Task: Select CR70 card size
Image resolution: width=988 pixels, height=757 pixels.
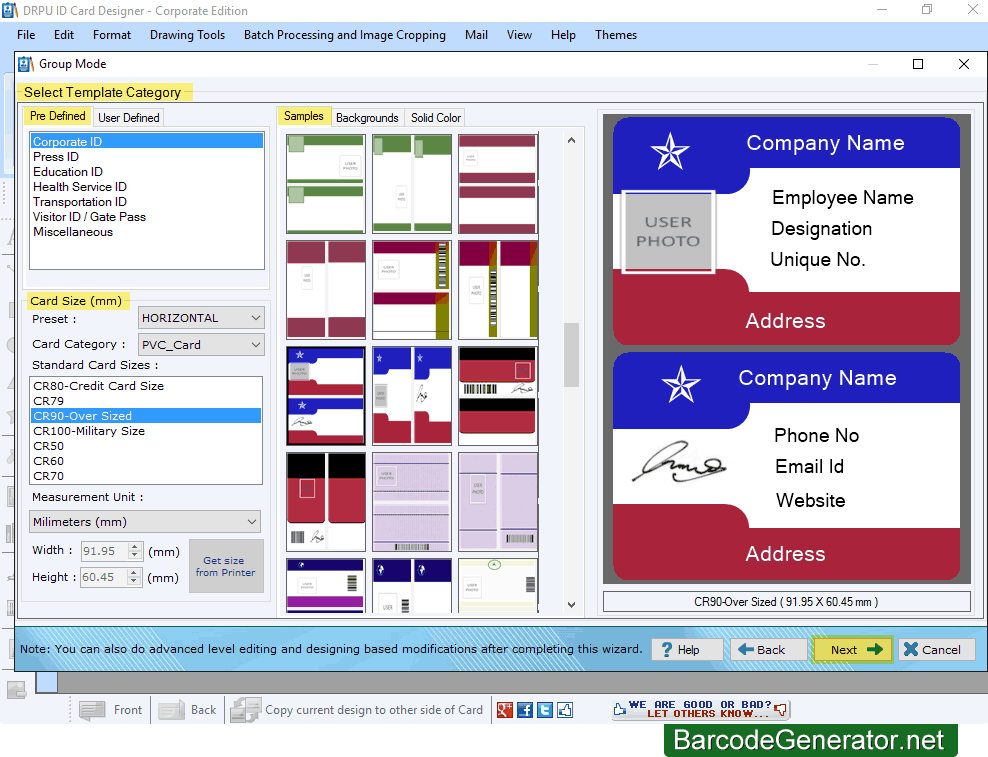Action: (146, 476)
